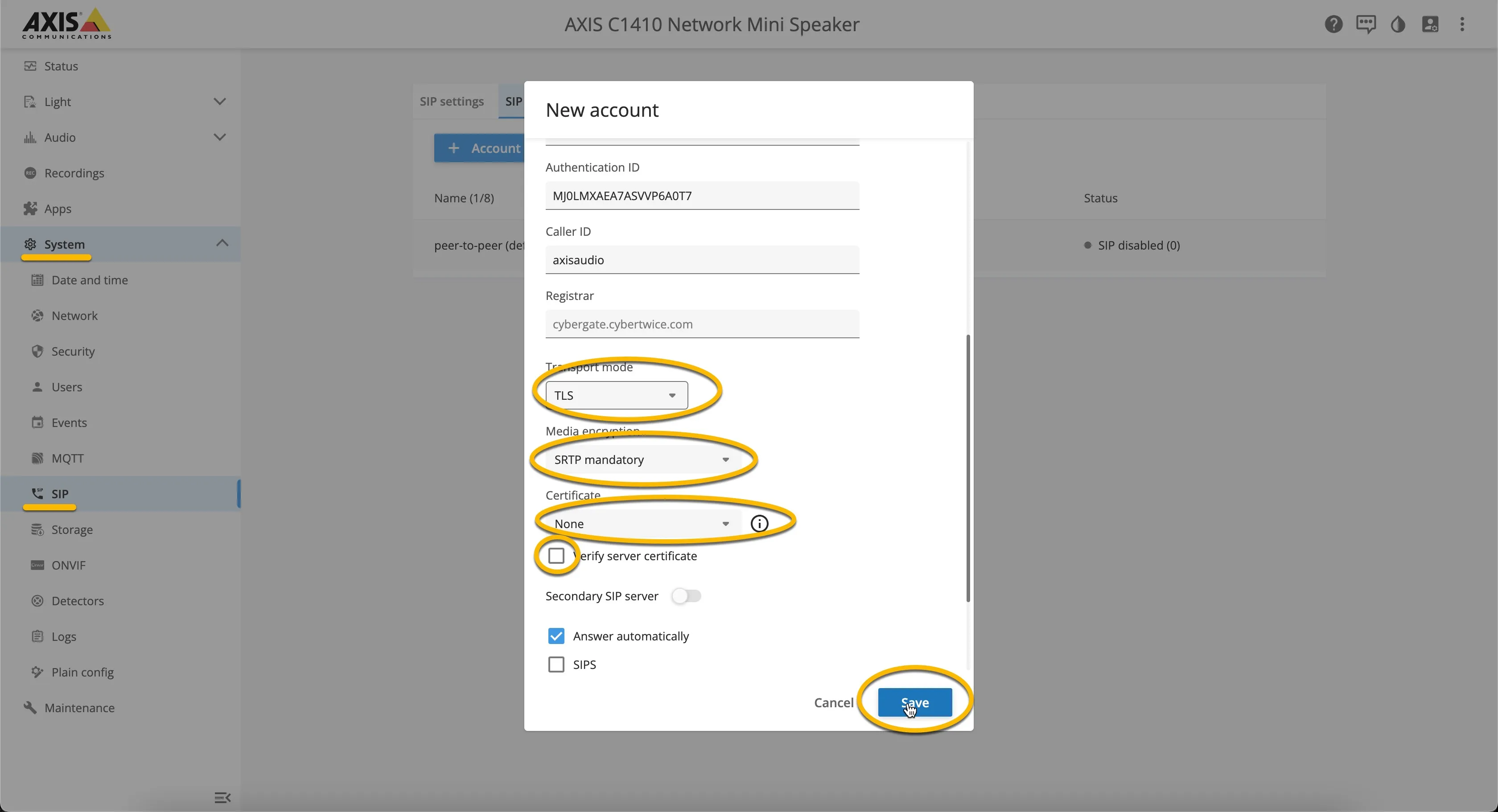This screenshot has height=812, width=1498.
Task: Save the new account
Action: coord(915,702)
